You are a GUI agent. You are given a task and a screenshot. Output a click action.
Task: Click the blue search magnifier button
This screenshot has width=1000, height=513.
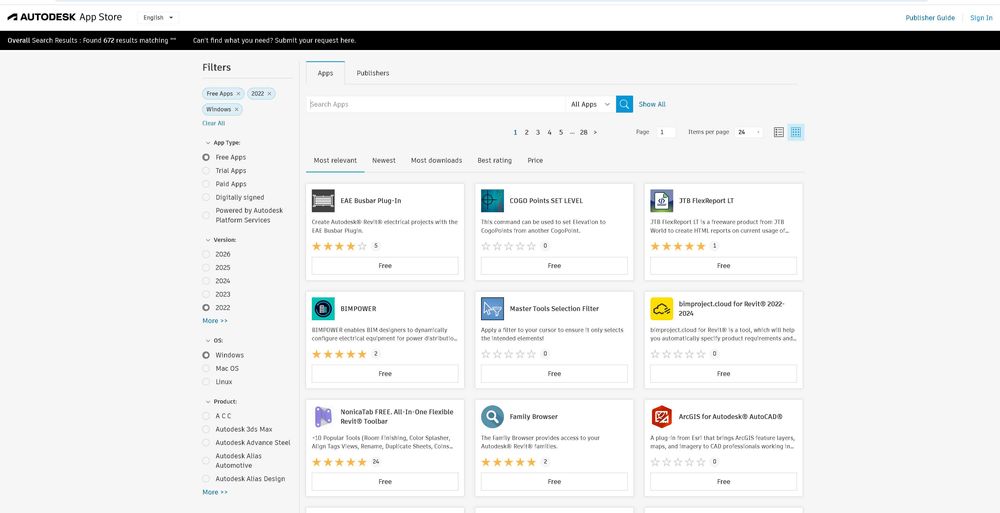[624, 104]
